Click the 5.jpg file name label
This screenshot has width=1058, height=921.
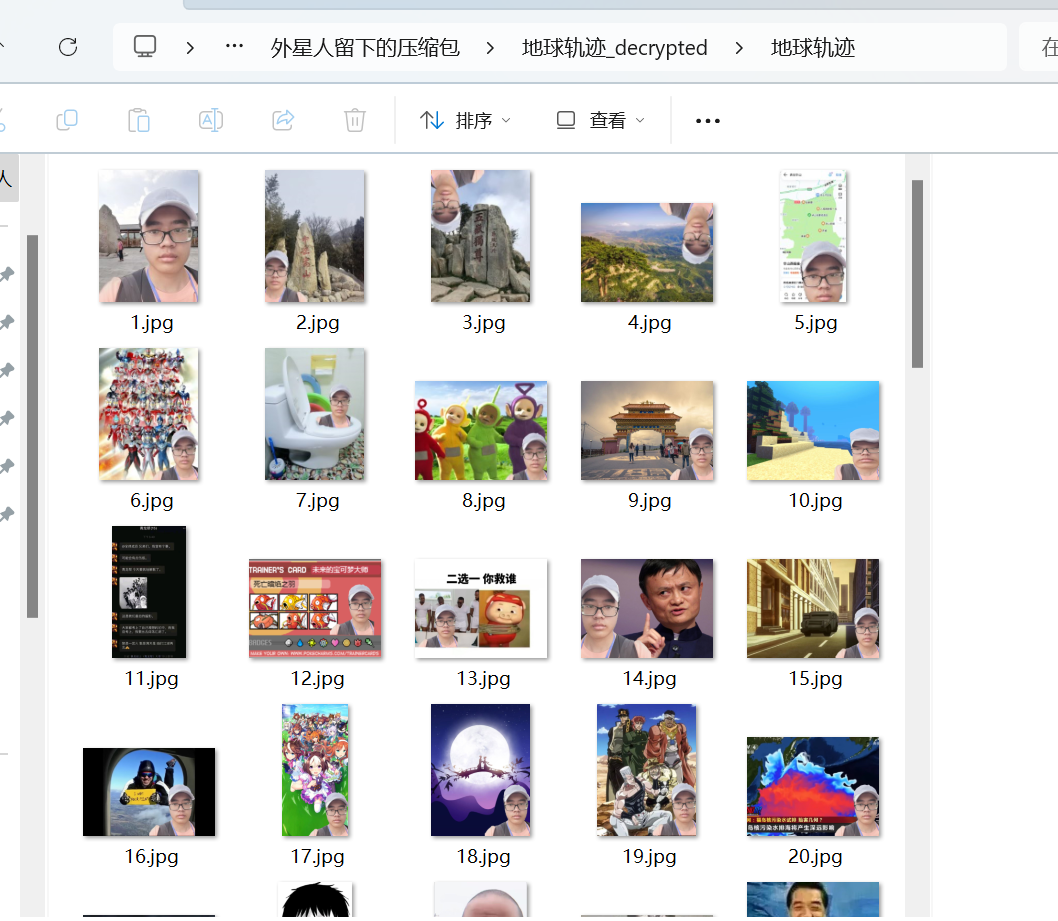(x=816, y=323)
